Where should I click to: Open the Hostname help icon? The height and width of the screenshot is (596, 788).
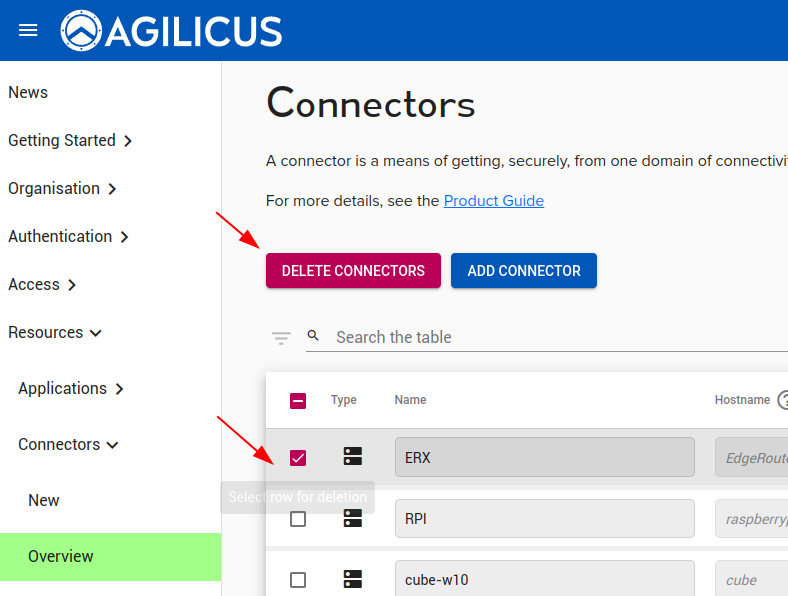click(783, 400)
